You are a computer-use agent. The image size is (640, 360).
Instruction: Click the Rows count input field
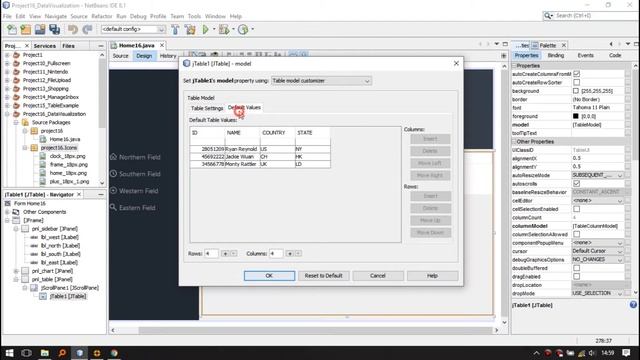point(211,253)
